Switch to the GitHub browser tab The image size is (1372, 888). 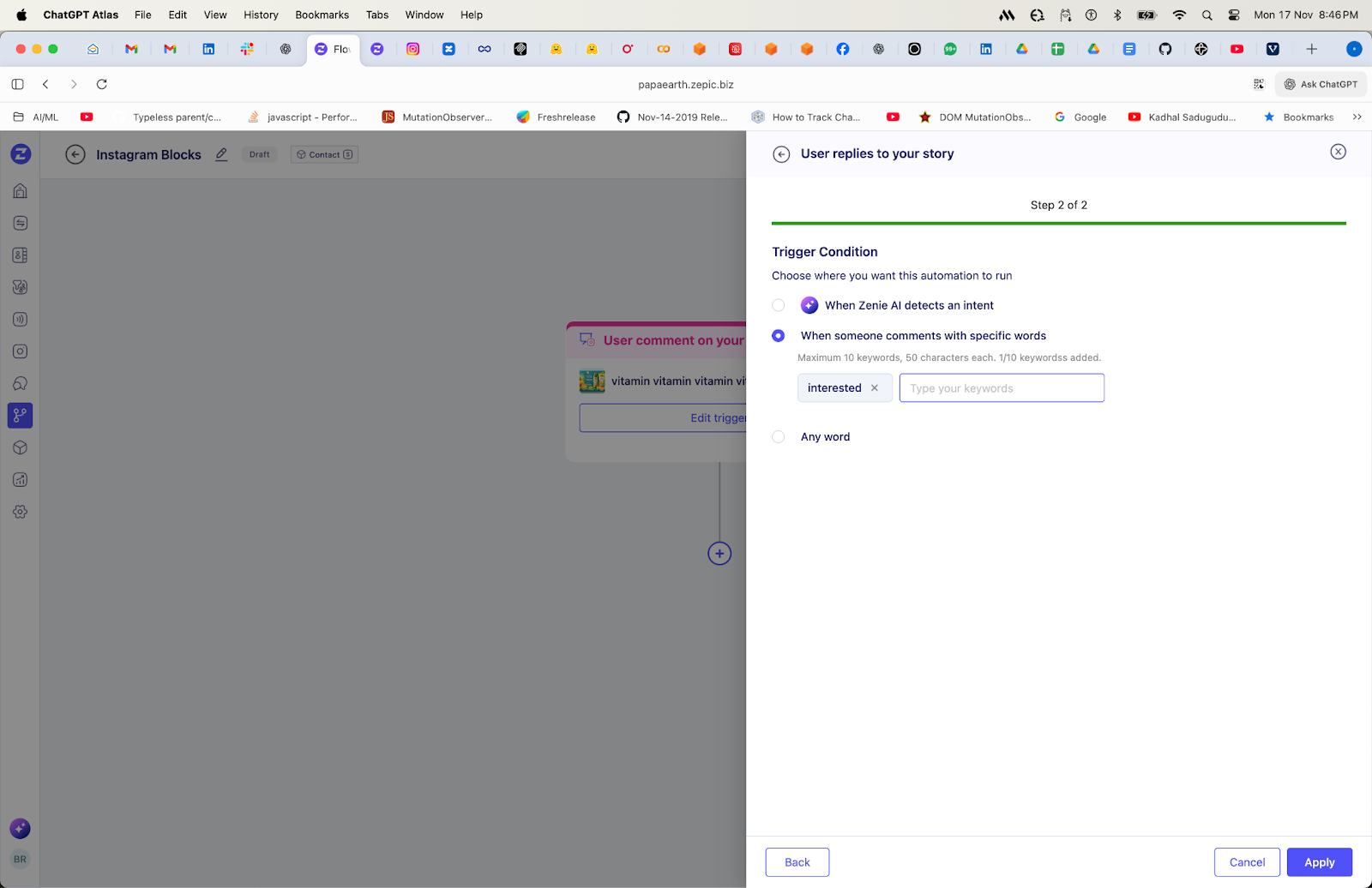(x=1164, y=49)
